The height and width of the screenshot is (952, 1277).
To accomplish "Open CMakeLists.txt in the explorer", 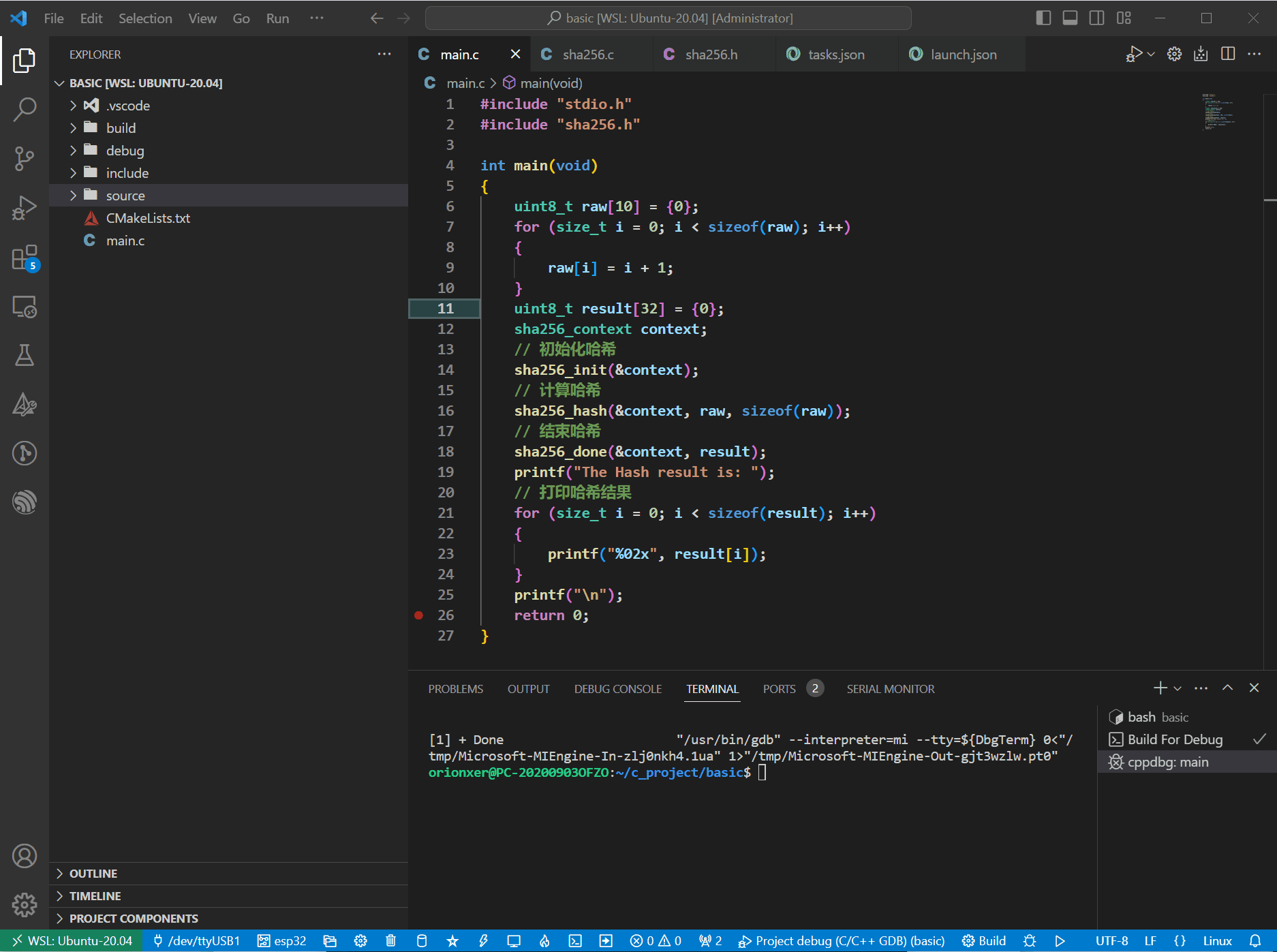I will [229, 218].
